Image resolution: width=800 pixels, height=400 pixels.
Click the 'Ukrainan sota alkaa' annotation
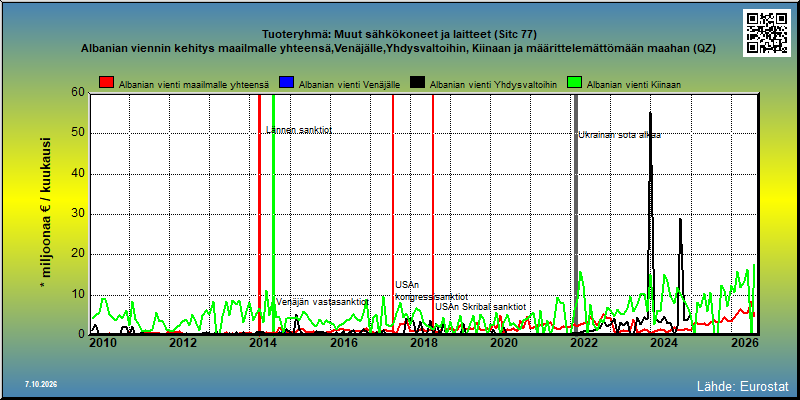tap(619, 135)
